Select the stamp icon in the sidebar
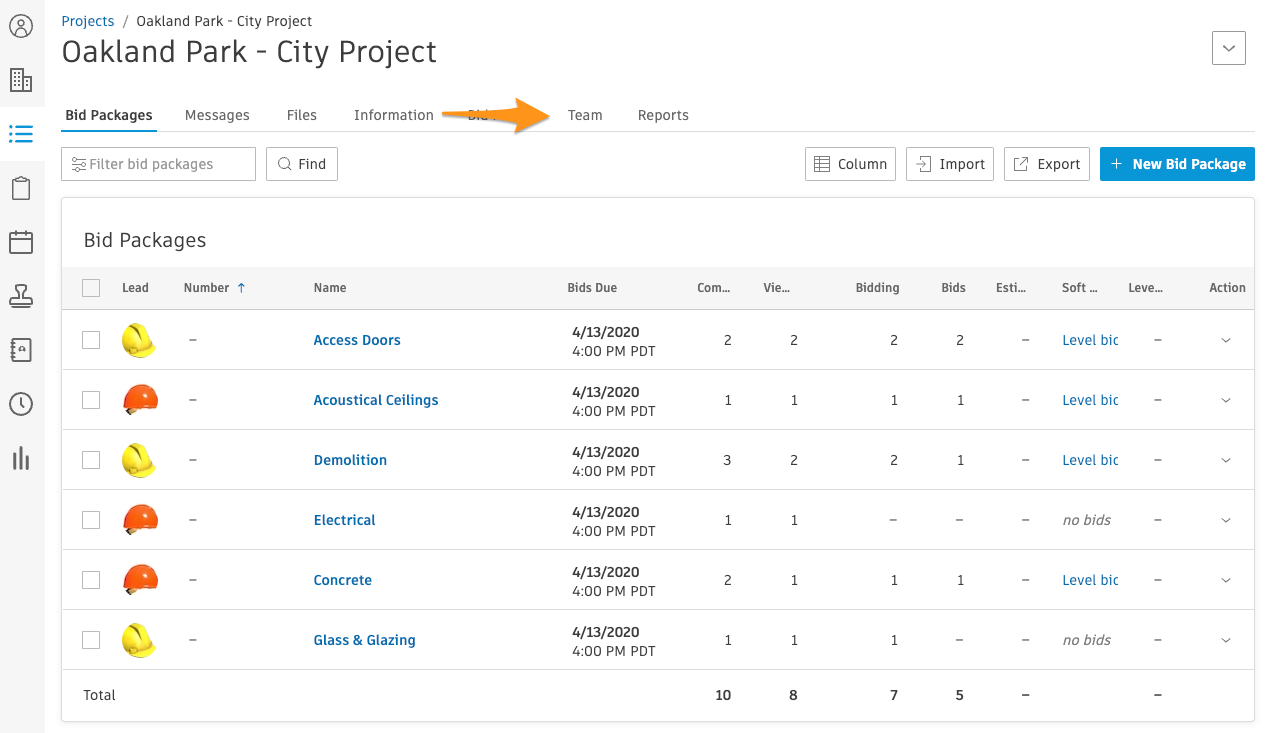 pos(22,296)
